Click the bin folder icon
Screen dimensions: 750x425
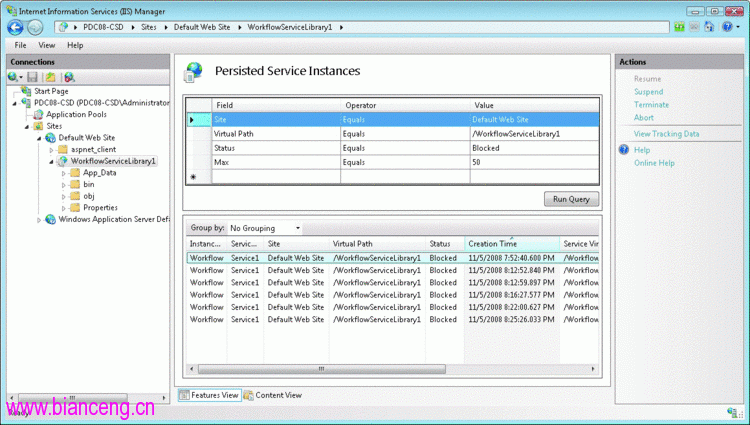pyautogui.click(x=75, y=185)
